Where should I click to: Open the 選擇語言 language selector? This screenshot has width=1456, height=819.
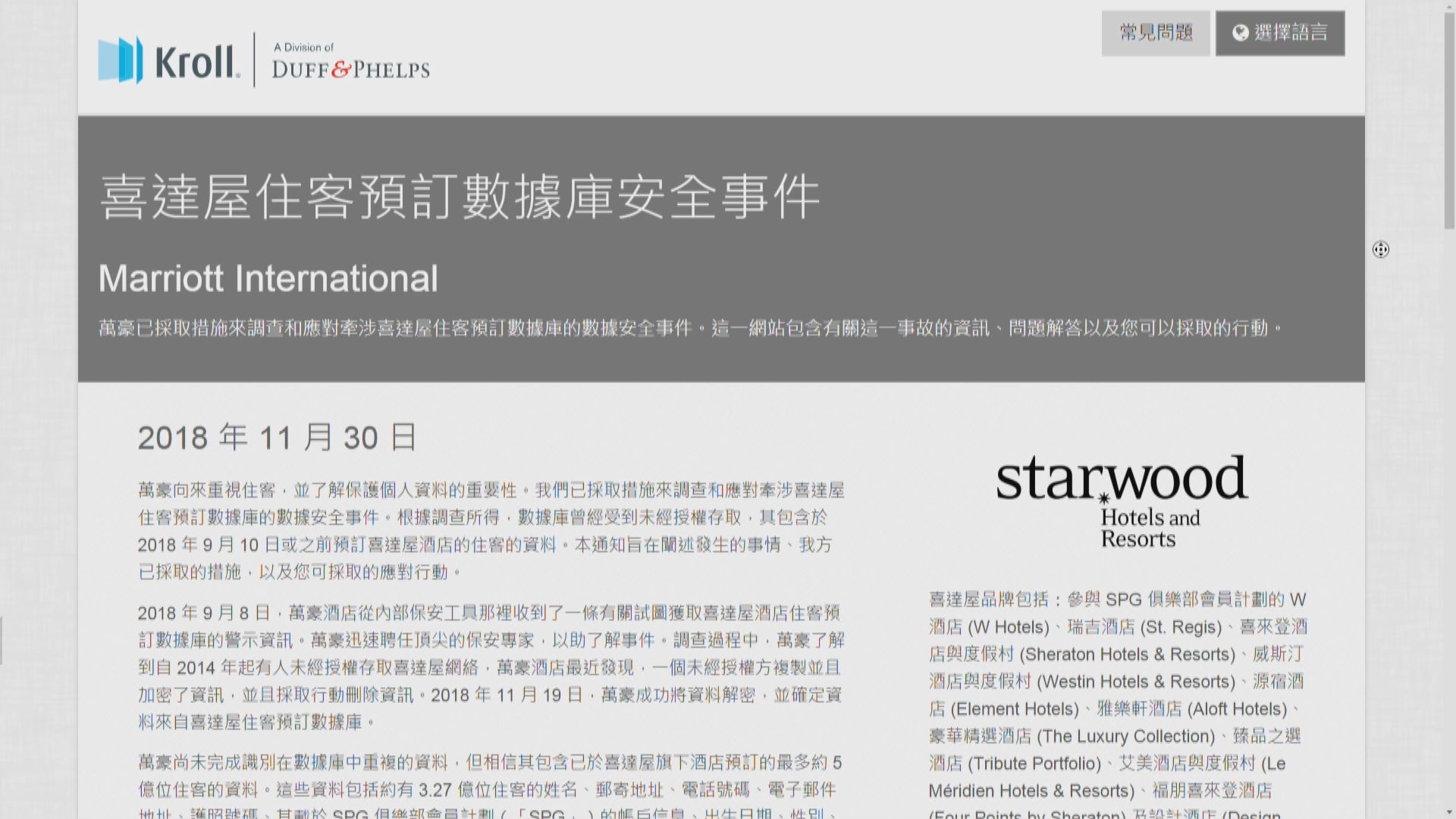point(1289,33)
